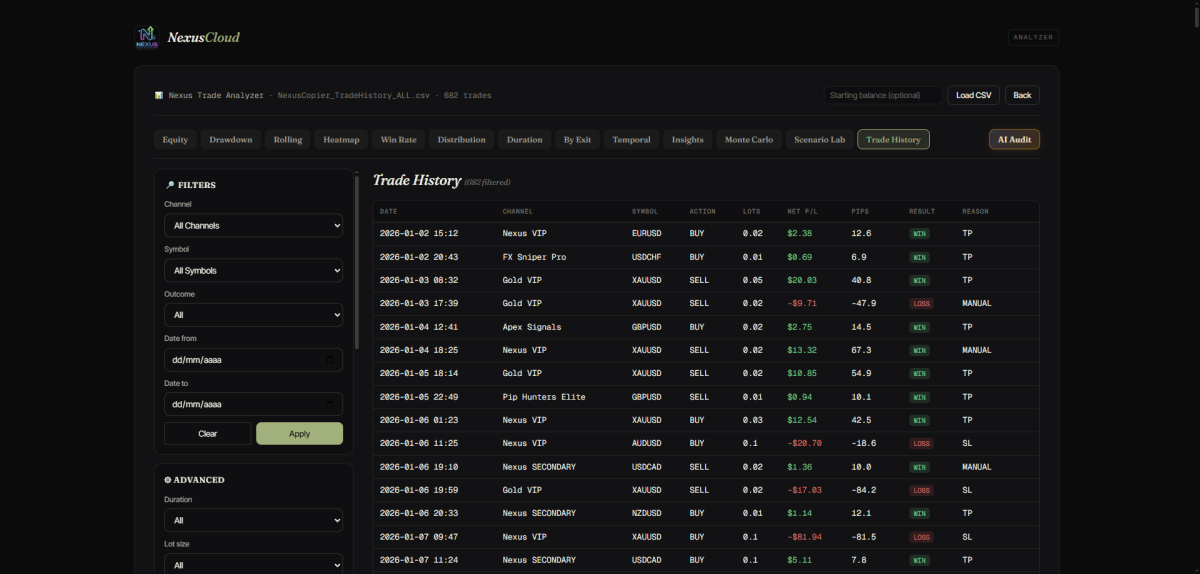
Task: Click the -$20.70 loss value
Action: tap(805, 443)
